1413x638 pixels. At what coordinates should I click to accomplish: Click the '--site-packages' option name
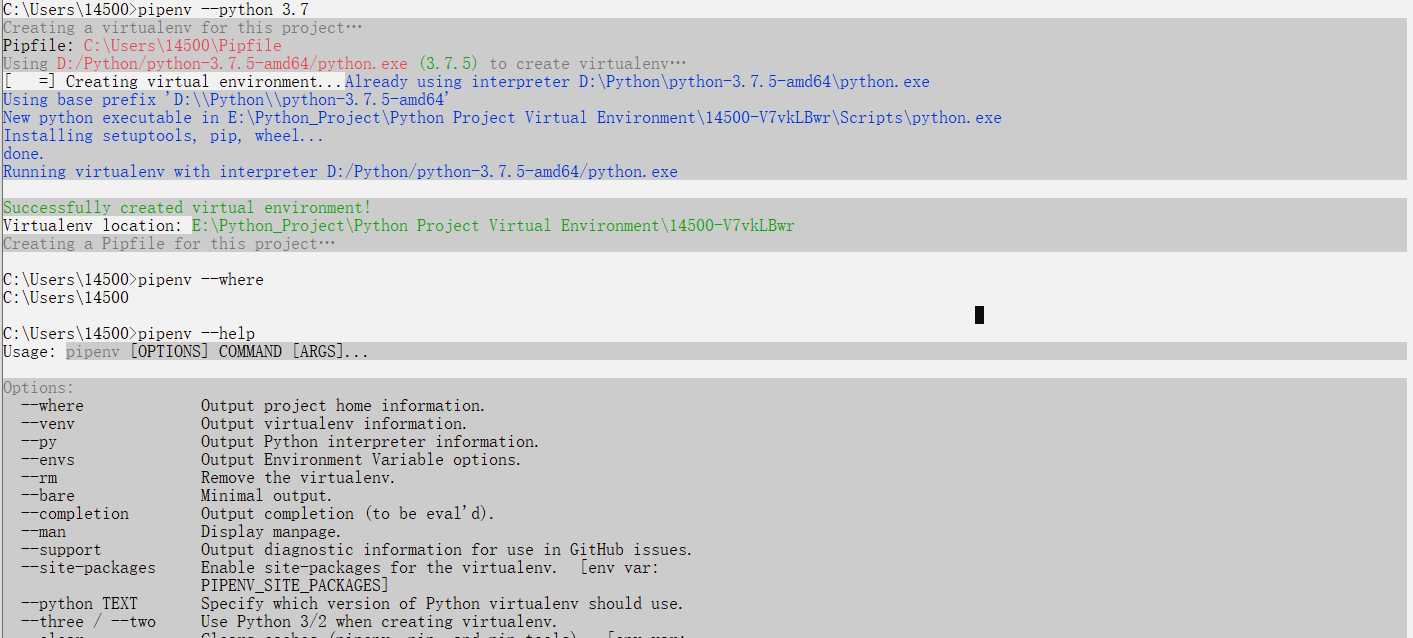coord(88,568)
